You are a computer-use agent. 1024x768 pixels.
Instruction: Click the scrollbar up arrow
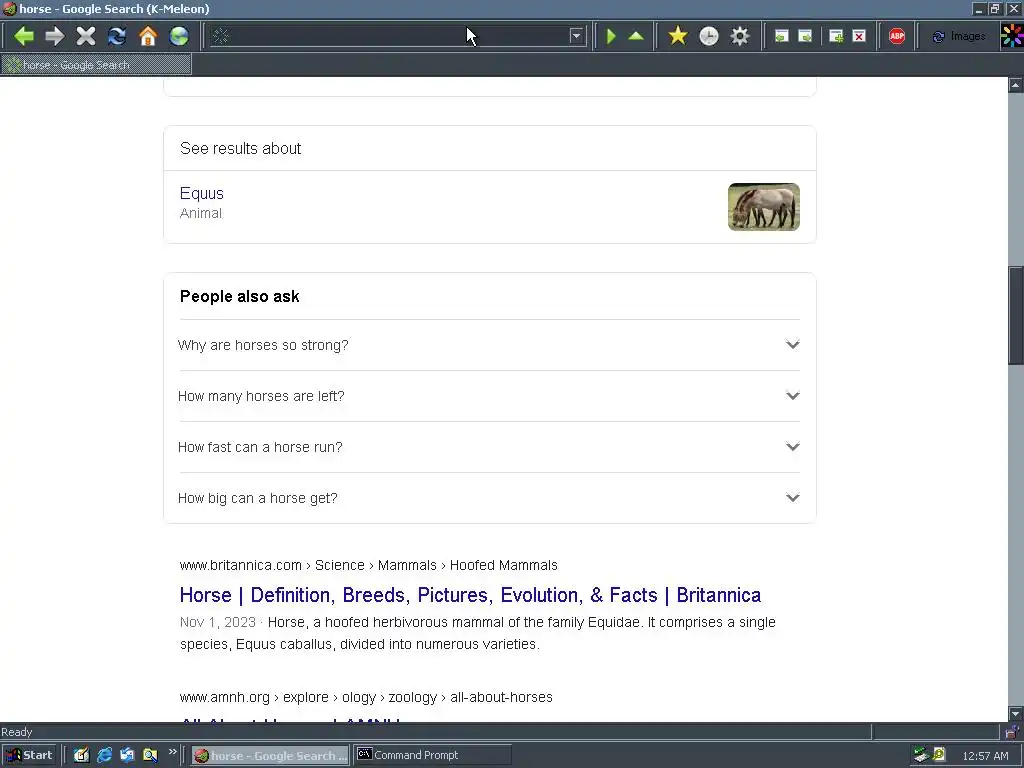(x=1016, y=85)
